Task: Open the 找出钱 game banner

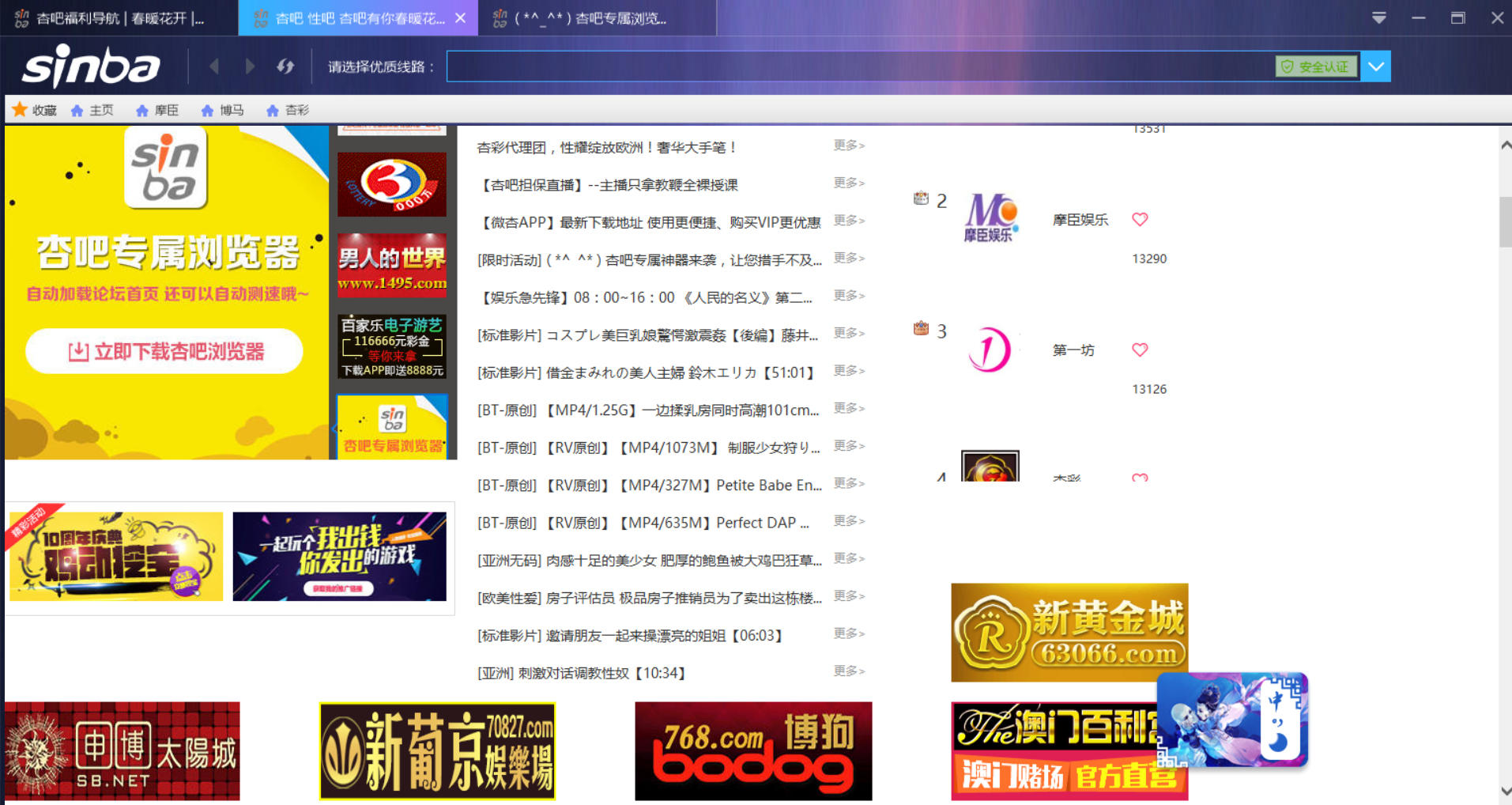Action: 340,556
